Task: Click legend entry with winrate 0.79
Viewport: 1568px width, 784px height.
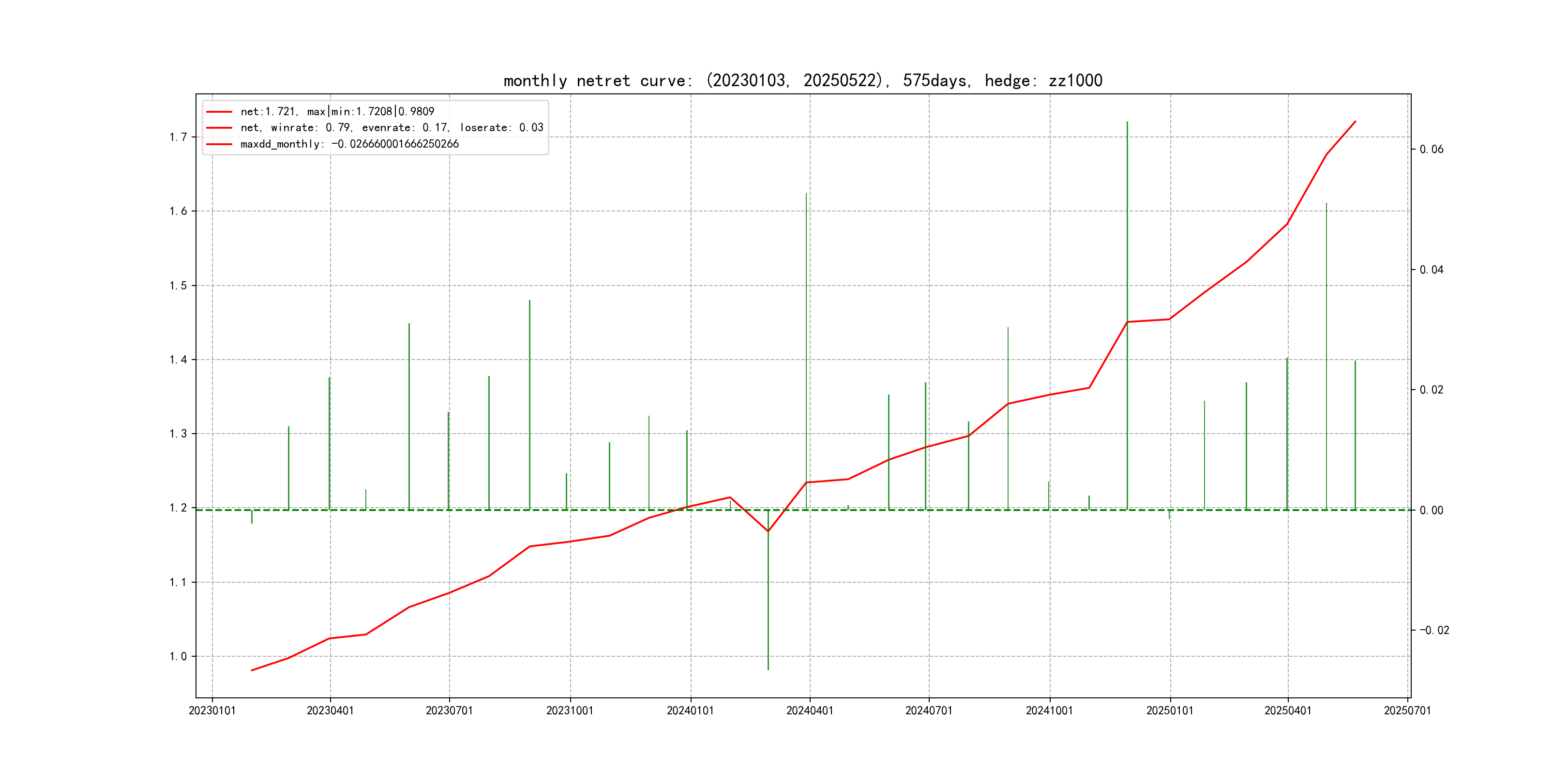Action: [x=392, y=128]
